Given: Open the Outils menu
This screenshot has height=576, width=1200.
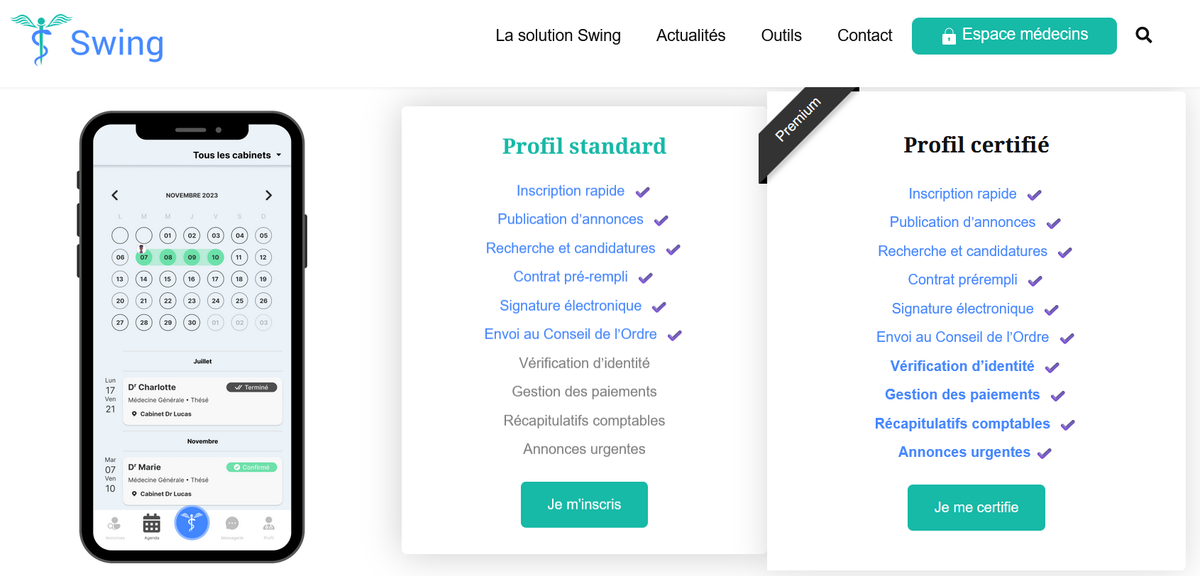Looking at the screenshot, I should 781,35.
